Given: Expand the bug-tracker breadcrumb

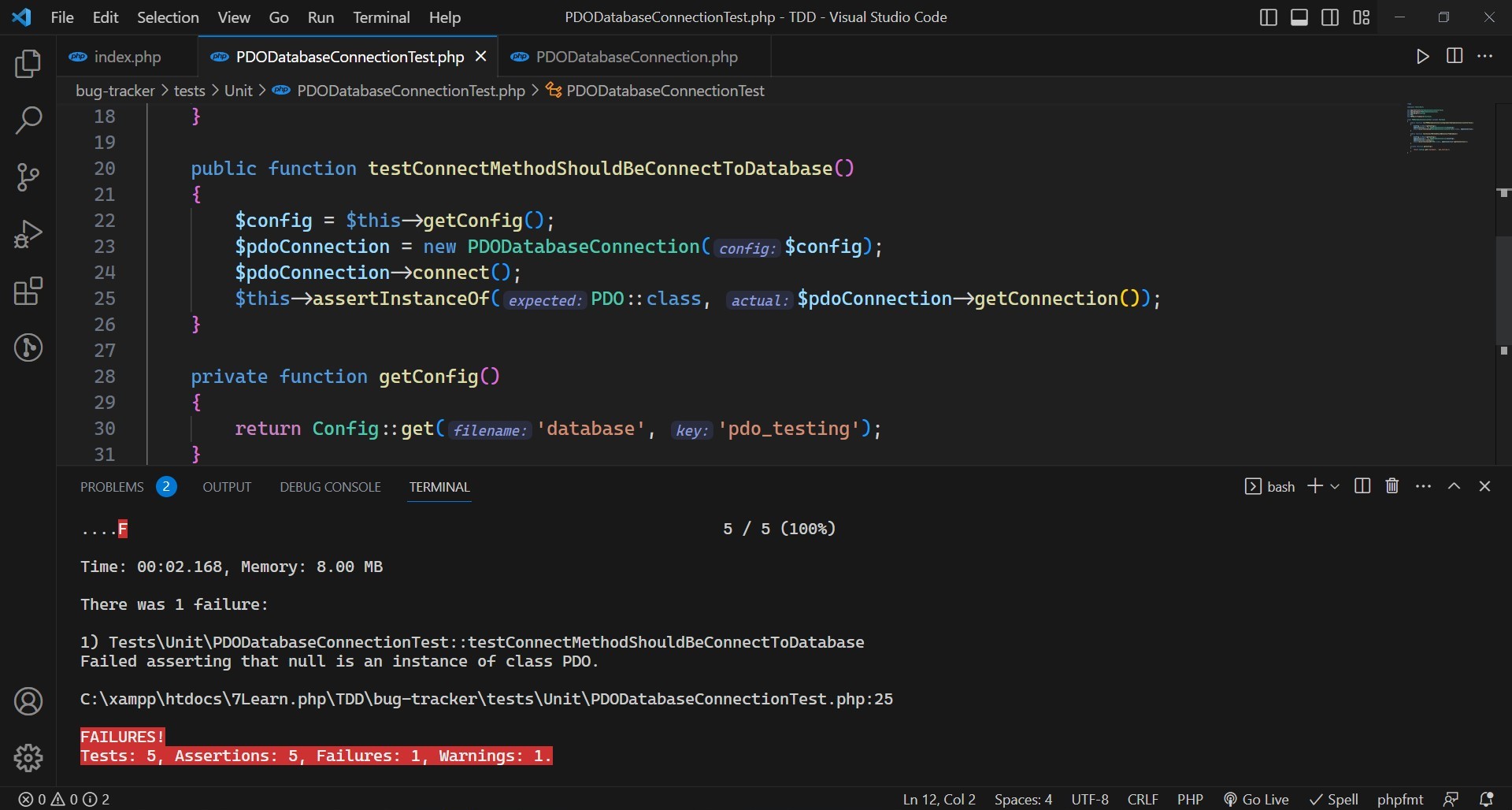Looking at the screenshot, I should coord(115,91).
